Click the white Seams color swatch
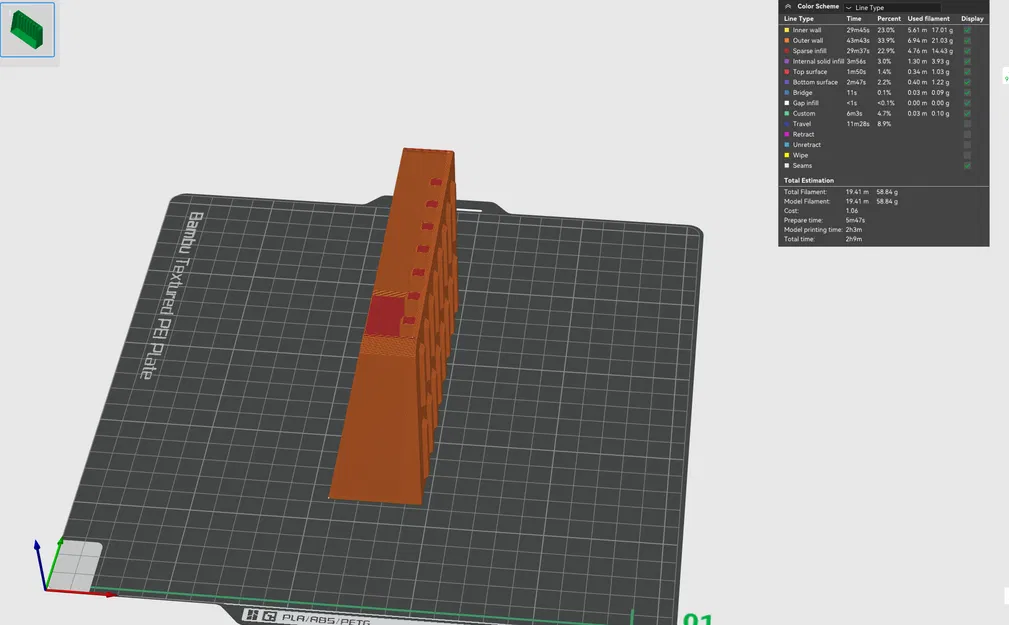The image size is (1009, 625). [786, 165]
